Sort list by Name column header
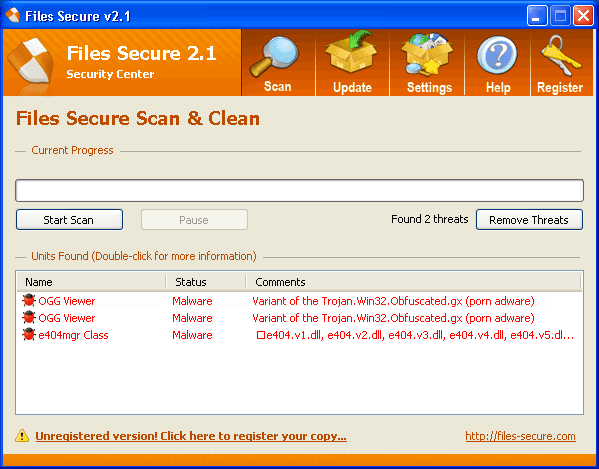The image size is (599, 469). (92, 282)
